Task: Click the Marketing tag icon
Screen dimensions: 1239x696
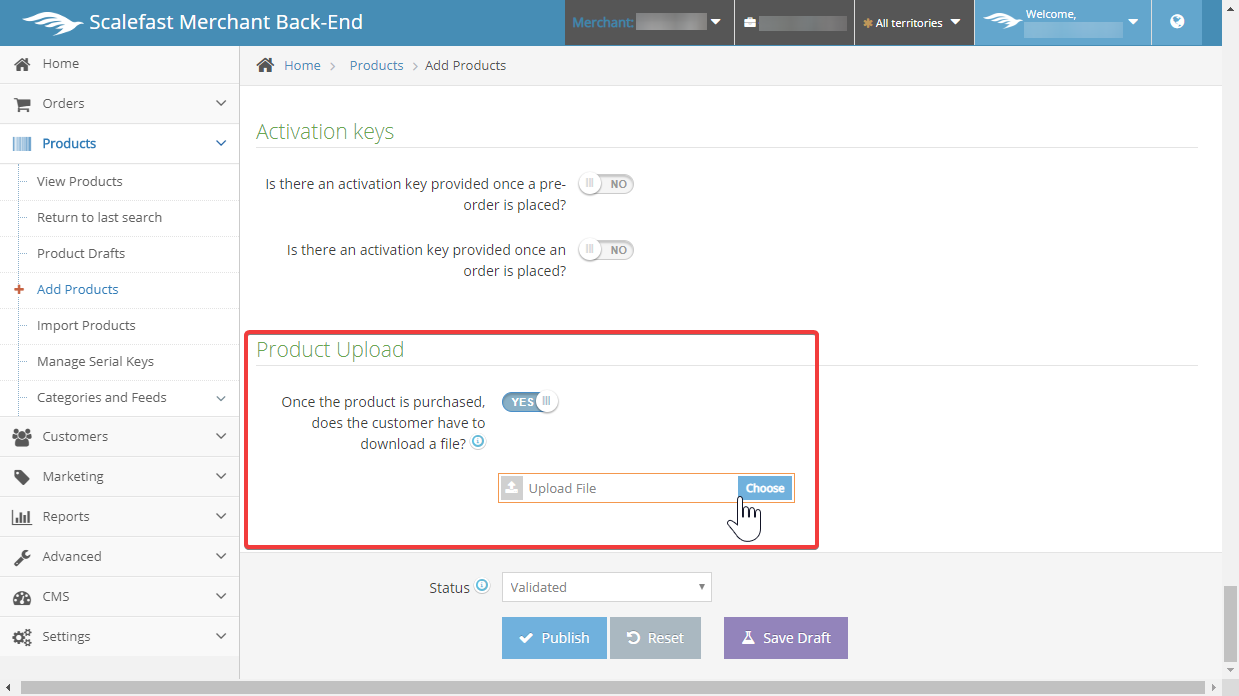Action: (21, 477)
